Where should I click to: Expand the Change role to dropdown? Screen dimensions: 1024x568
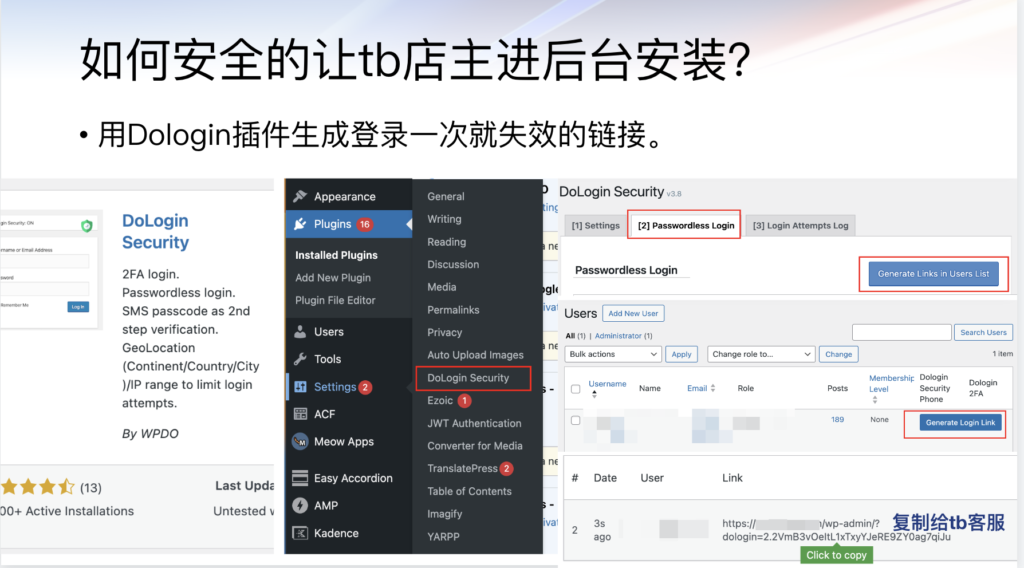tap(761, 354)
